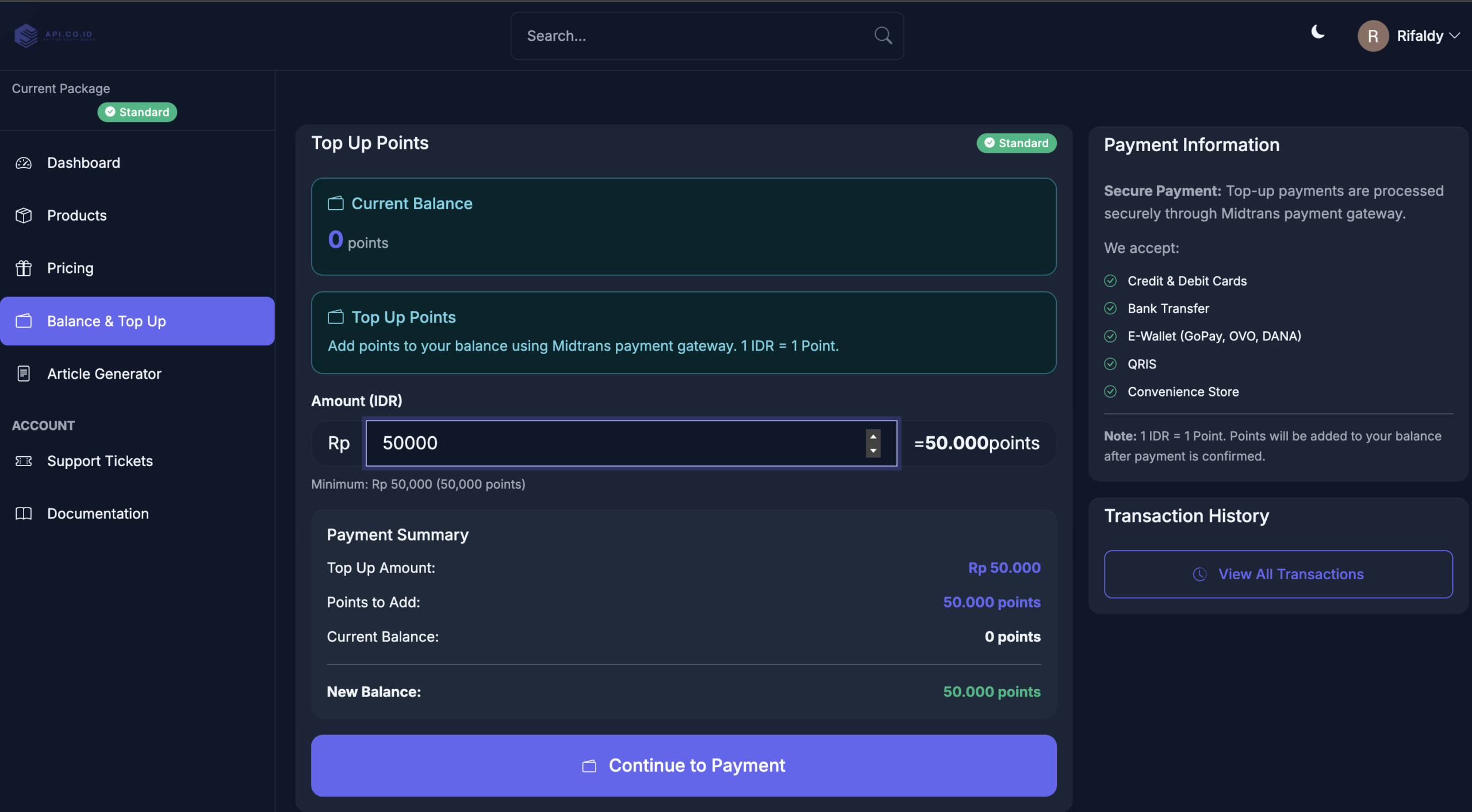Click the API.CO.ID logo

pos(54,34)
